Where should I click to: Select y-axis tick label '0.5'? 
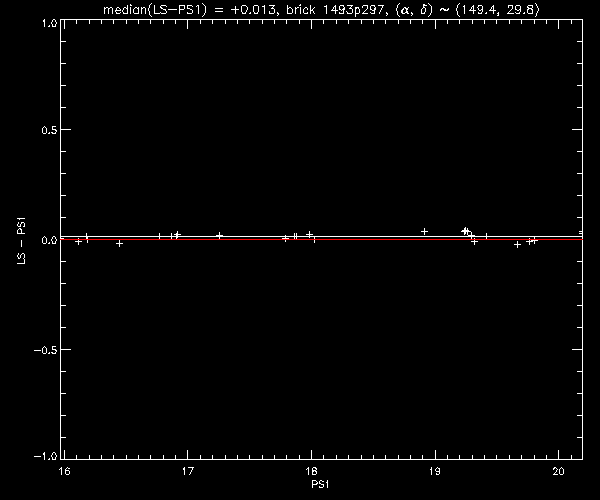49,130
